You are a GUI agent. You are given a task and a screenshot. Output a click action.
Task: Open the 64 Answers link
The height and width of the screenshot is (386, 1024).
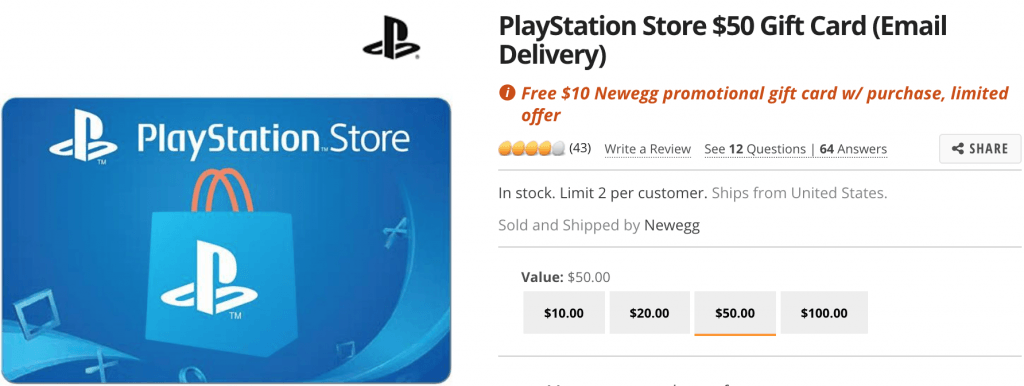pos(853,150)
